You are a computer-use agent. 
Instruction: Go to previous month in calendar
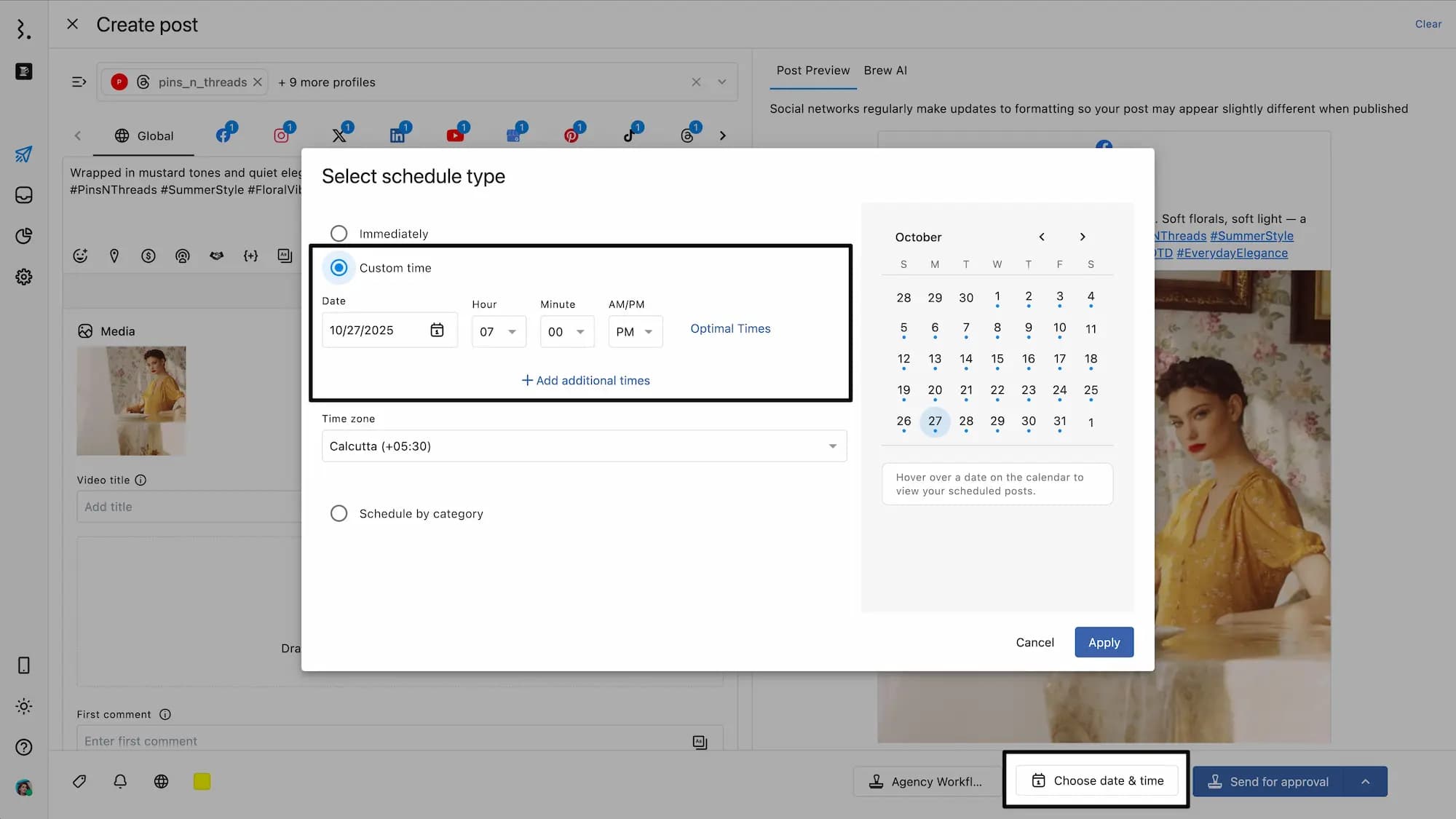coord(1042,237)
